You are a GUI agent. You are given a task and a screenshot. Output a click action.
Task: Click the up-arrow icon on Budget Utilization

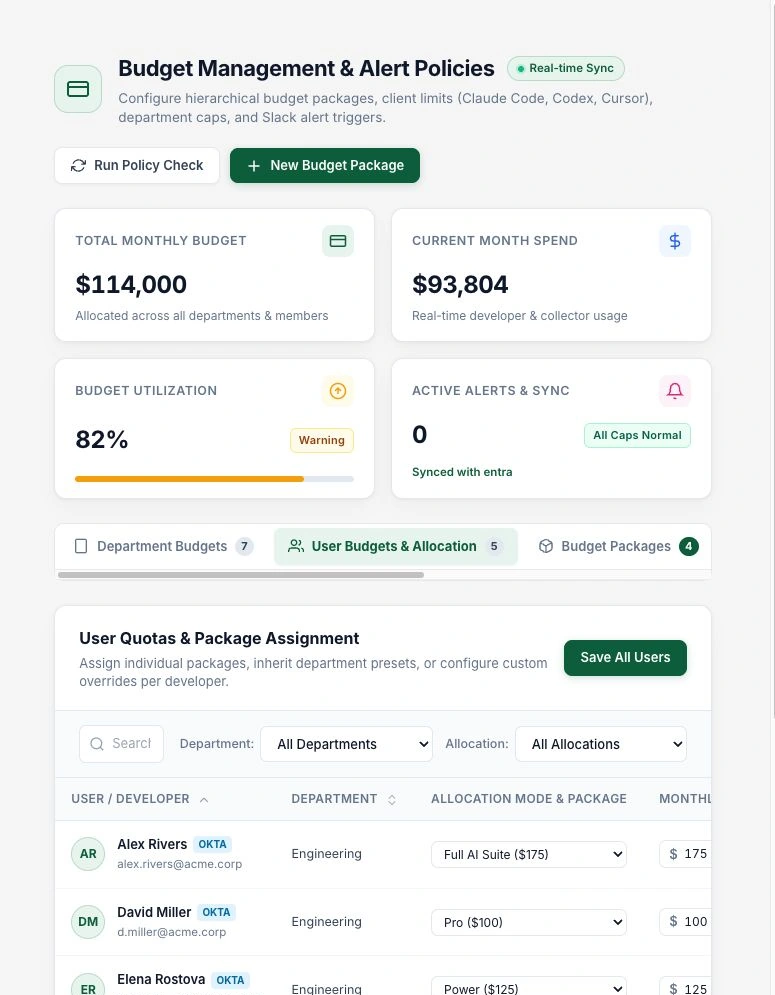(x=338, y=391)
